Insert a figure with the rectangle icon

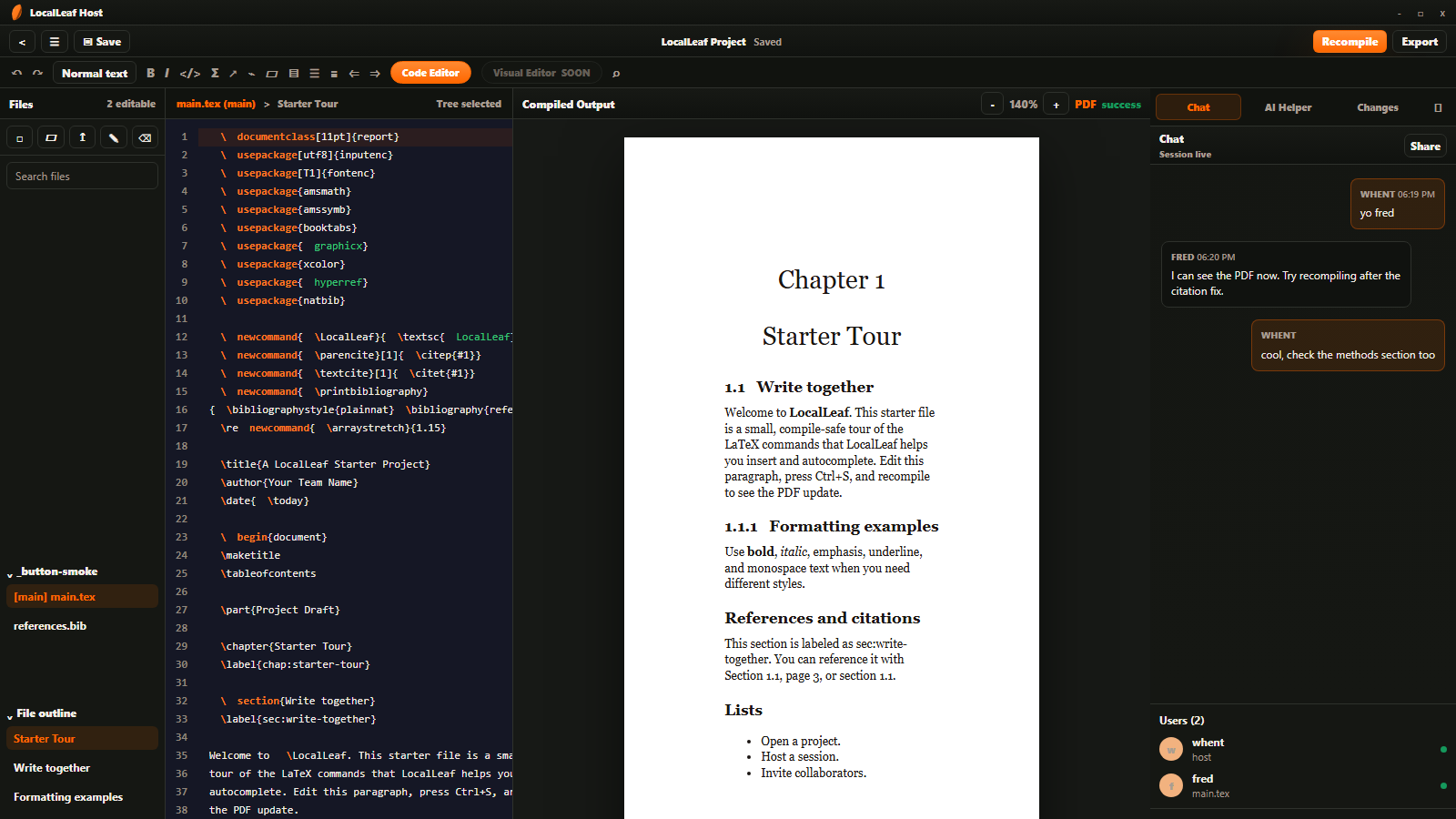coord(272,74)
